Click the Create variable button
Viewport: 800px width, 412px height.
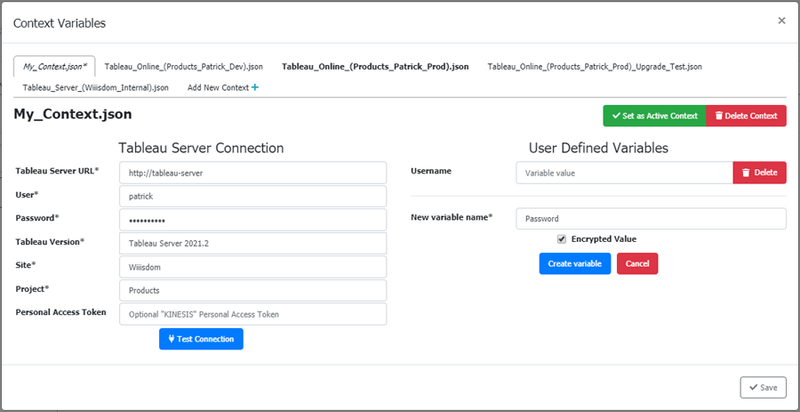575,264
